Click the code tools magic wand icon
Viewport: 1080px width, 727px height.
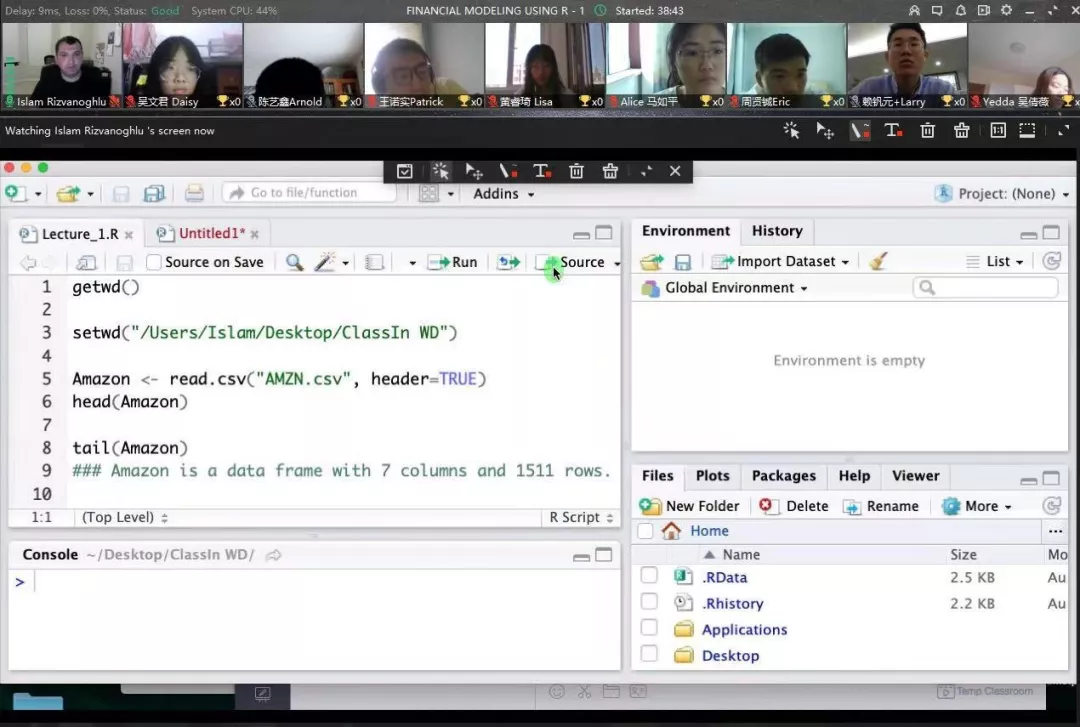click(x=324, y=262)
